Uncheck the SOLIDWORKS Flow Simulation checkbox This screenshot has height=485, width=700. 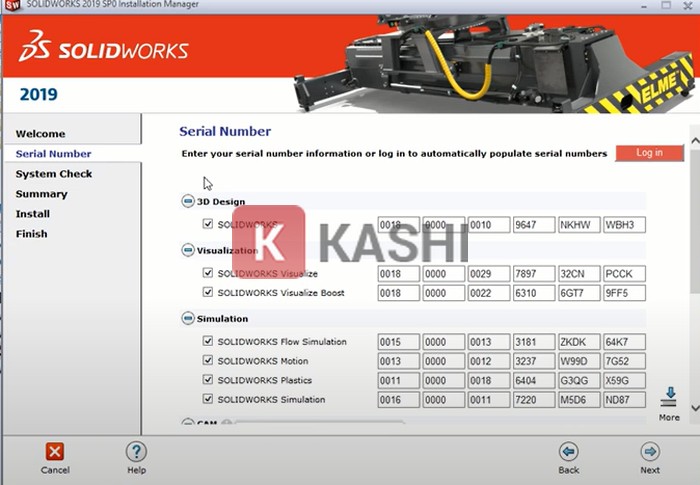[208, 342]
